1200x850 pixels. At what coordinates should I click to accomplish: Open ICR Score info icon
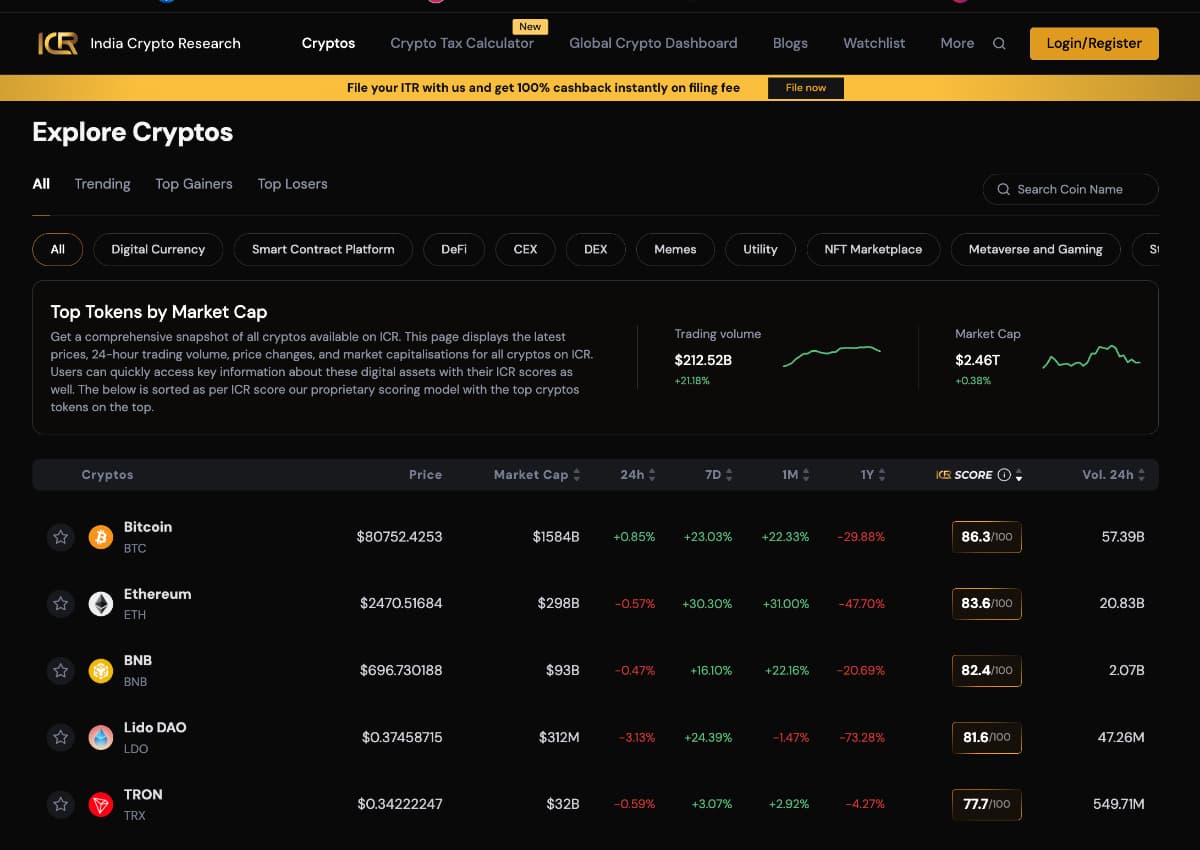pos(1004,475)
